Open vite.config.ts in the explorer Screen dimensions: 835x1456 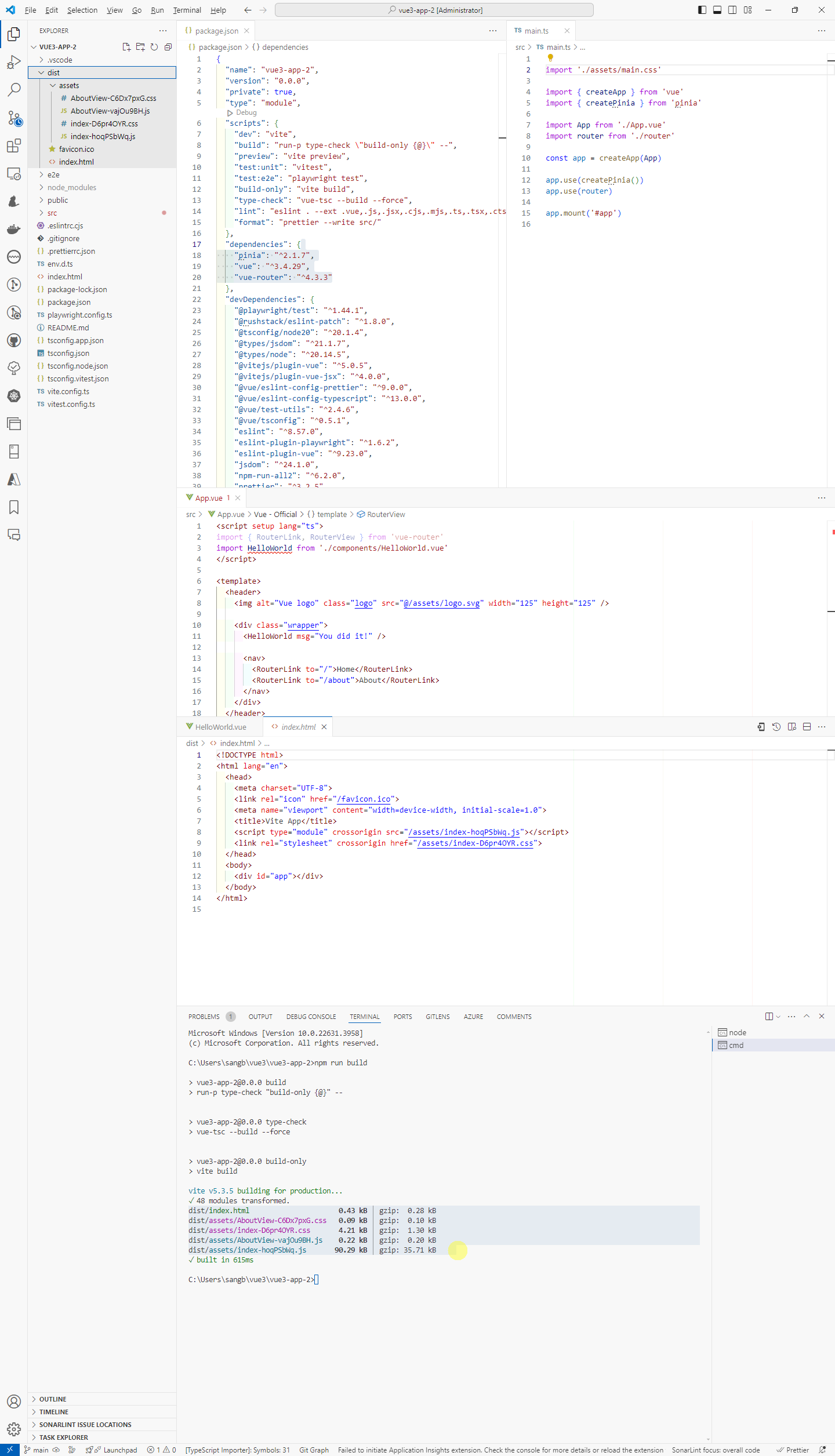[68, 391]
